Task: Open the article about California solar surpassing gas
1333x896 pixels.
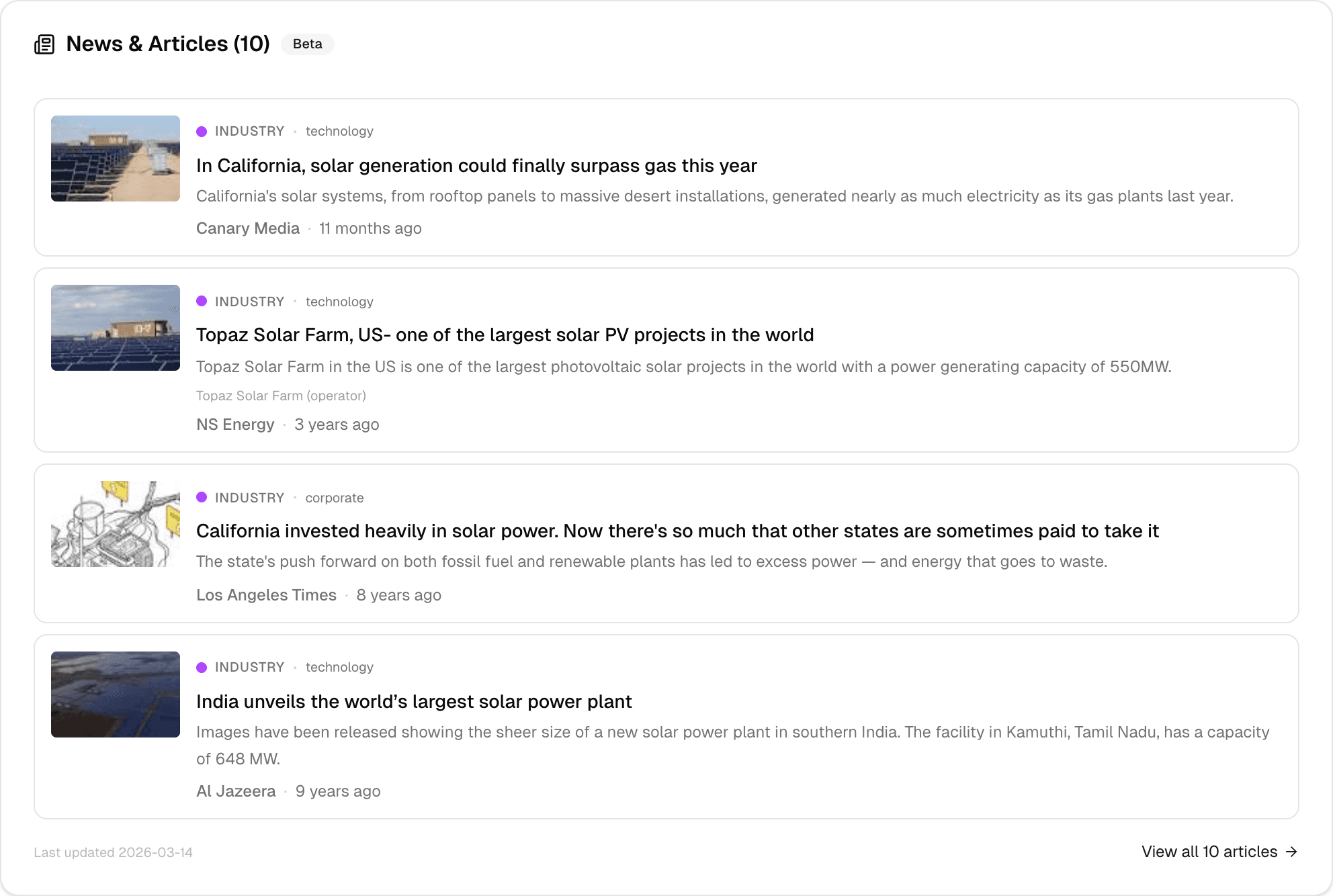Action: tap(476, 166)
